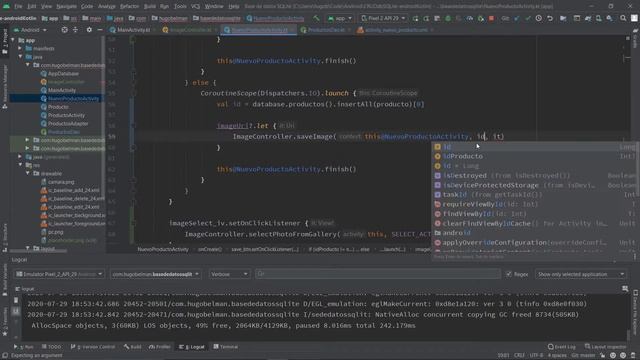Screen dimensions: 640x360
Task: Open the Navigate menu
Action: [66, 7]
